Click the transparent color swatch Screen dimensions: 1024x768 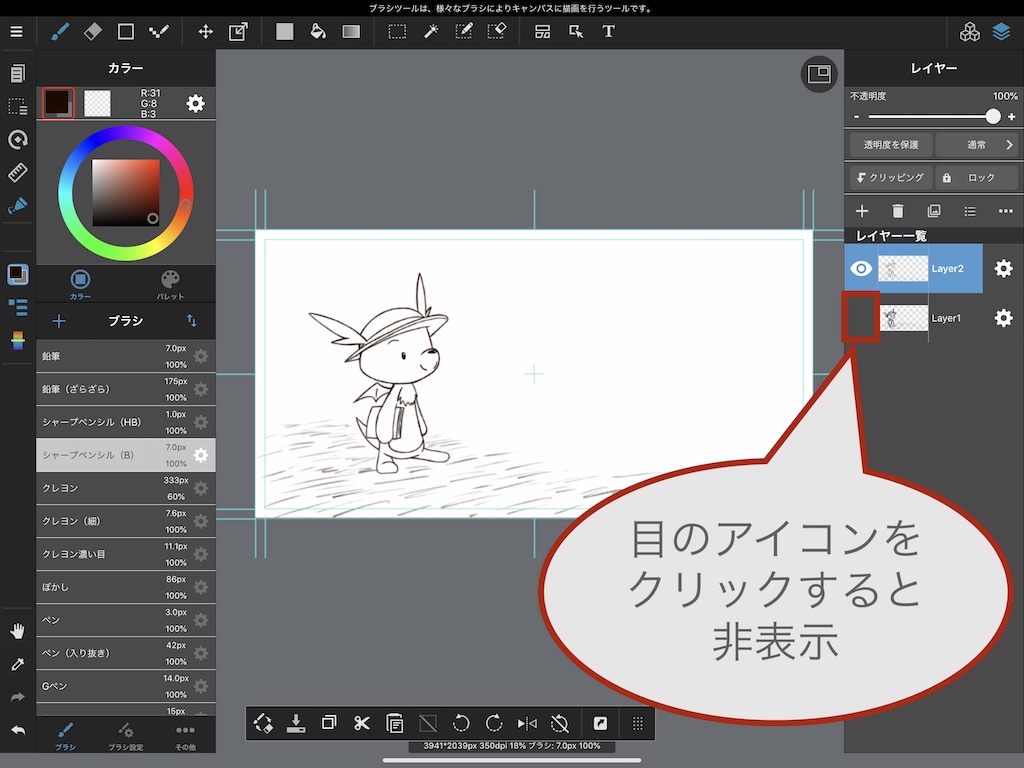point(97,103)
